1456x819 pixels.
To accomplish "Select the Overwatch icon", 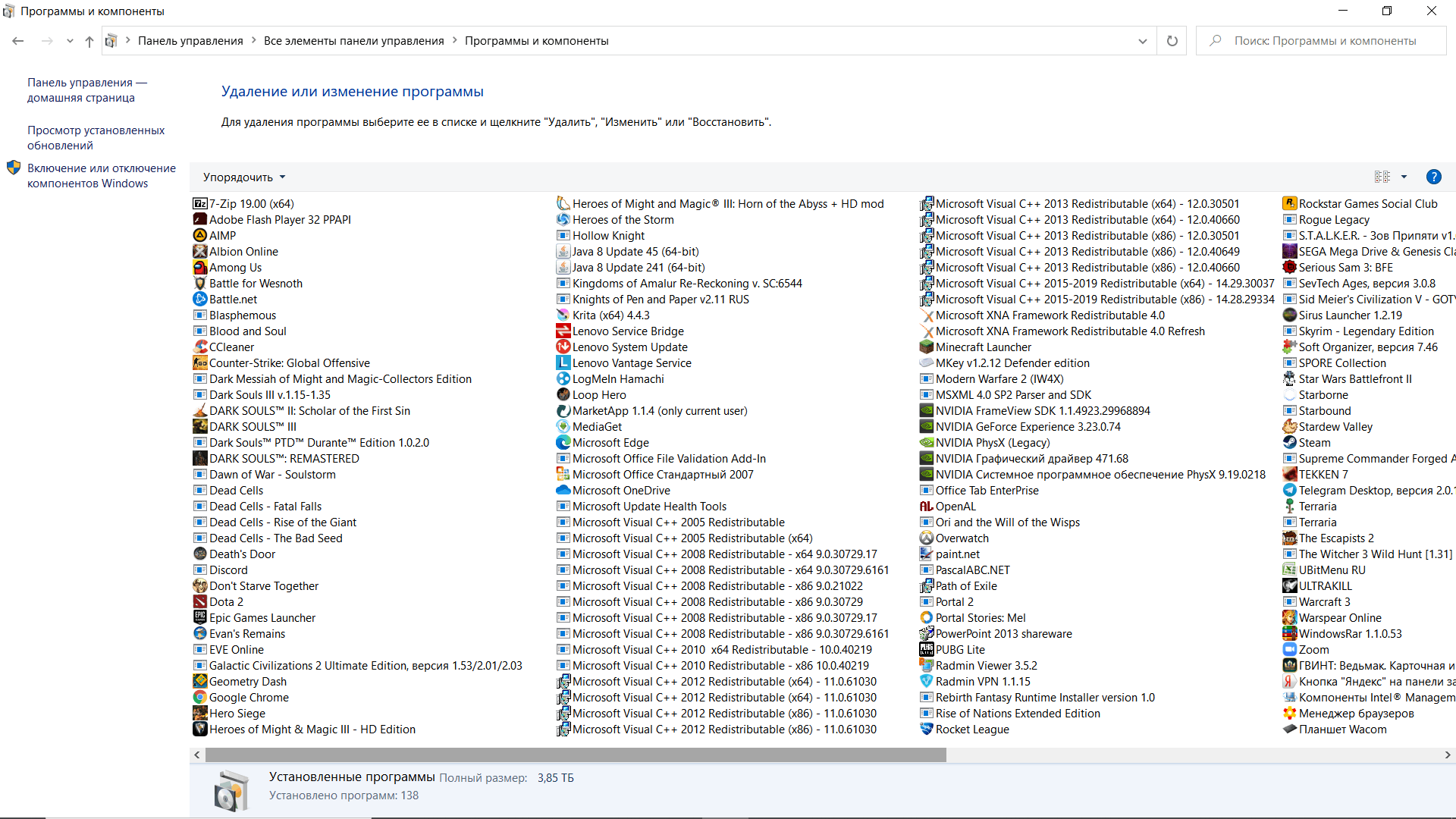I will click(x=927, y=538).
